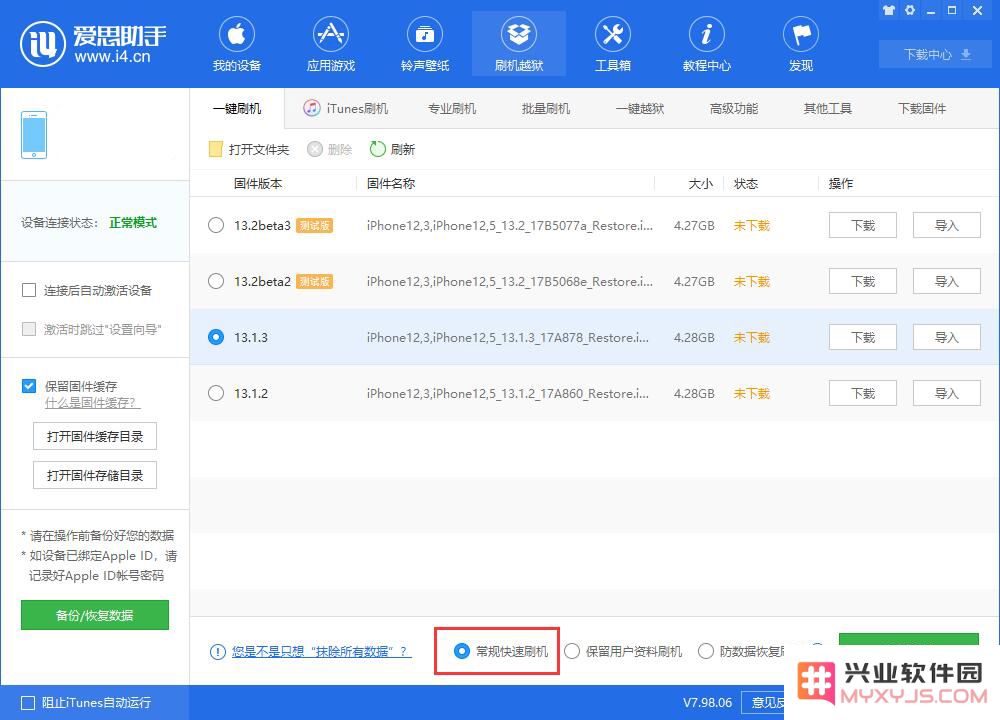1000x720 pixels.
Task: Click the 大小 column header
Action: point(700,184)
